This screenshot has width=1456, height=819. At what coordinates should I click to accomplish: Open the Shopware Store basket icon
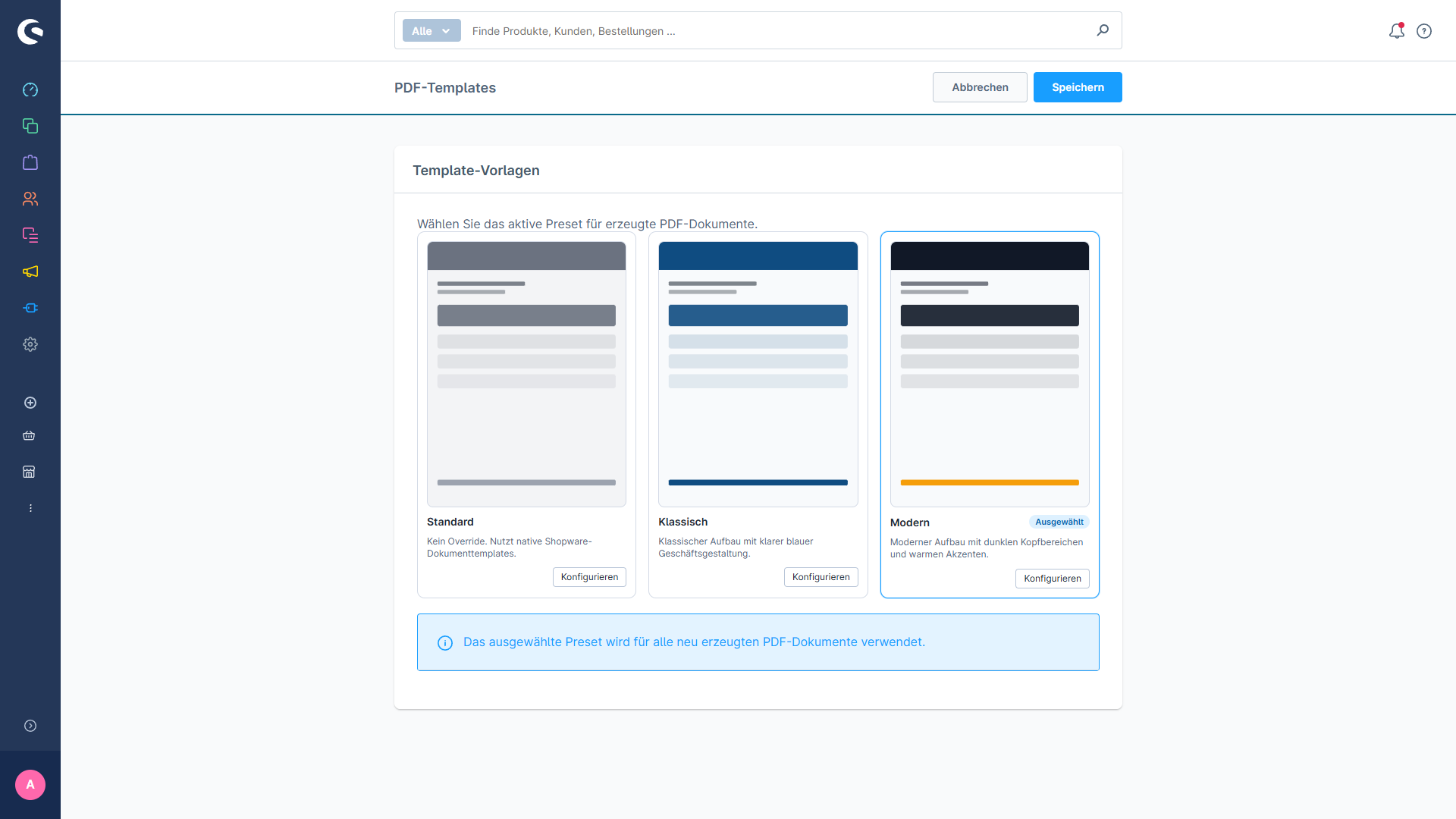(x=30, y=435)
